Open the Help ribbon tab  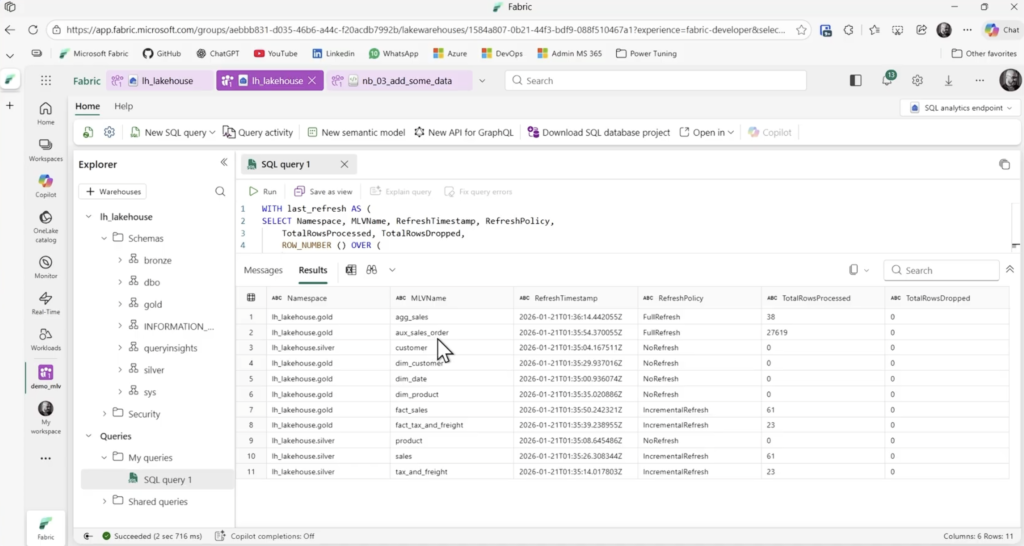123,106
